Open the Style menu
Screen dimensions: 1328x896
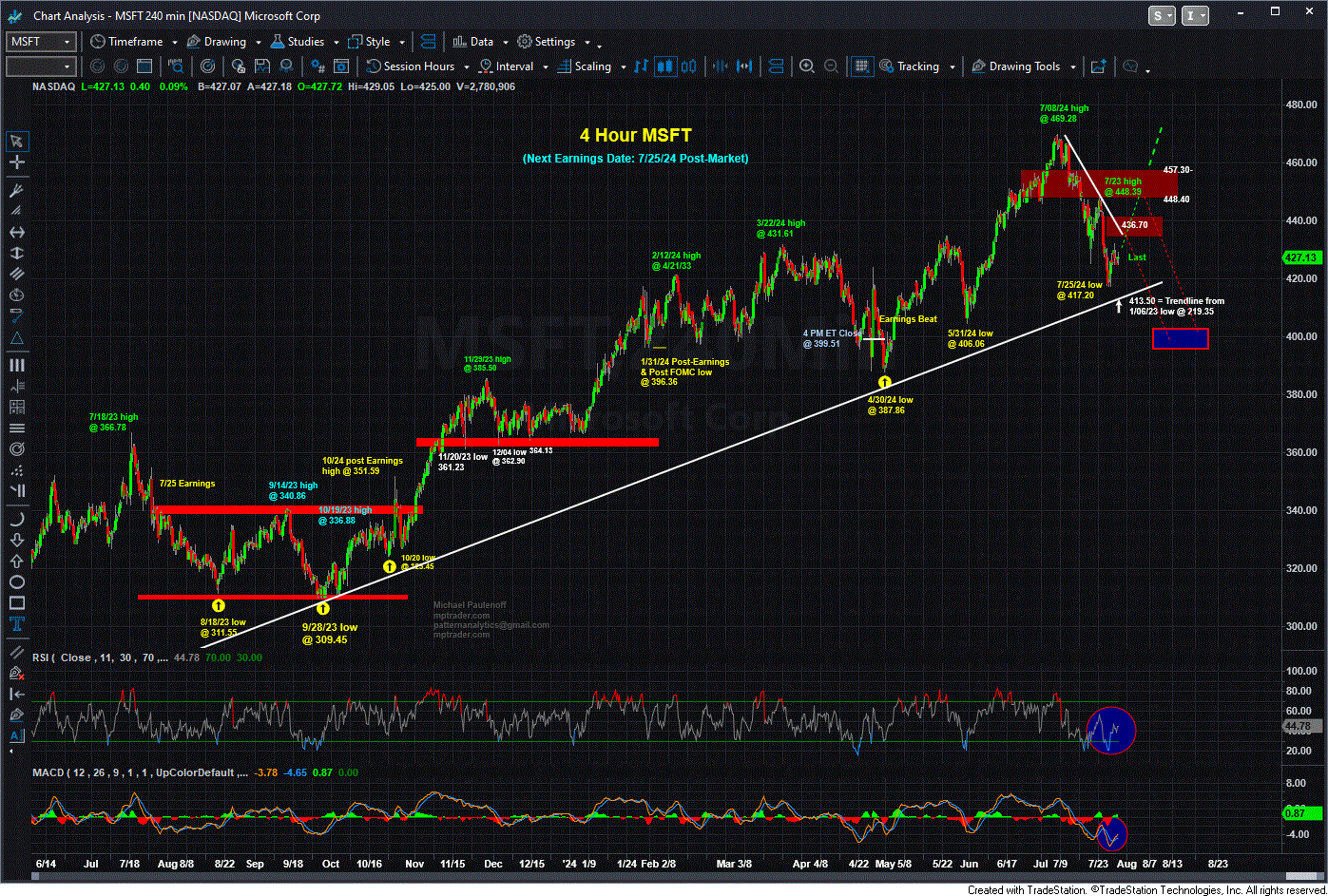(x=369, y=42)
